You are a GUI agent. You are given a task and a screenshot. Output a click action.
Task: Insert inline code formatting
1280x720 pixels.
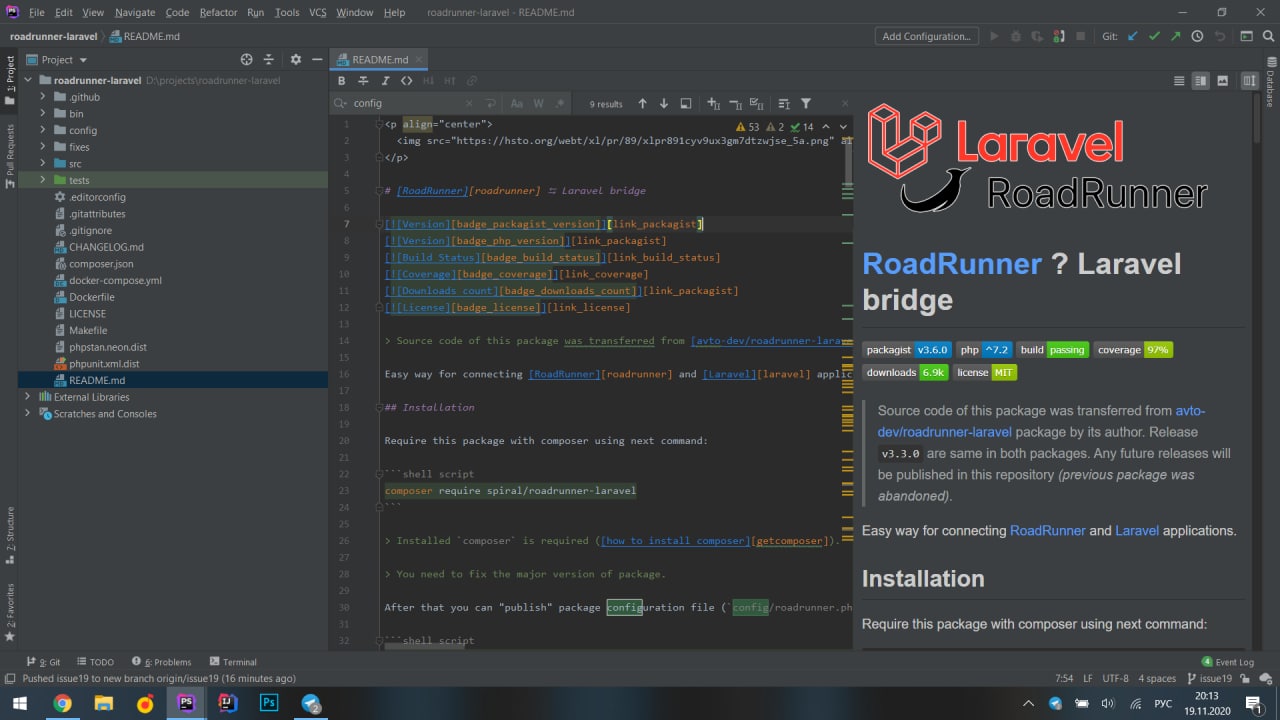[x=406, y=81]
